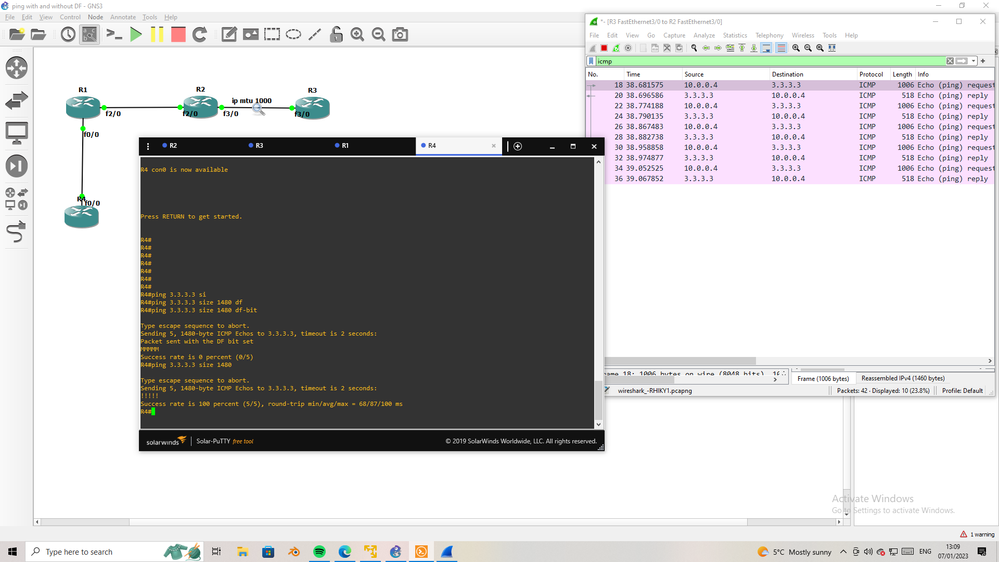Toggle Wireshark colorize packet list
This screenshot has width=999, height=562.
[781, 48]
